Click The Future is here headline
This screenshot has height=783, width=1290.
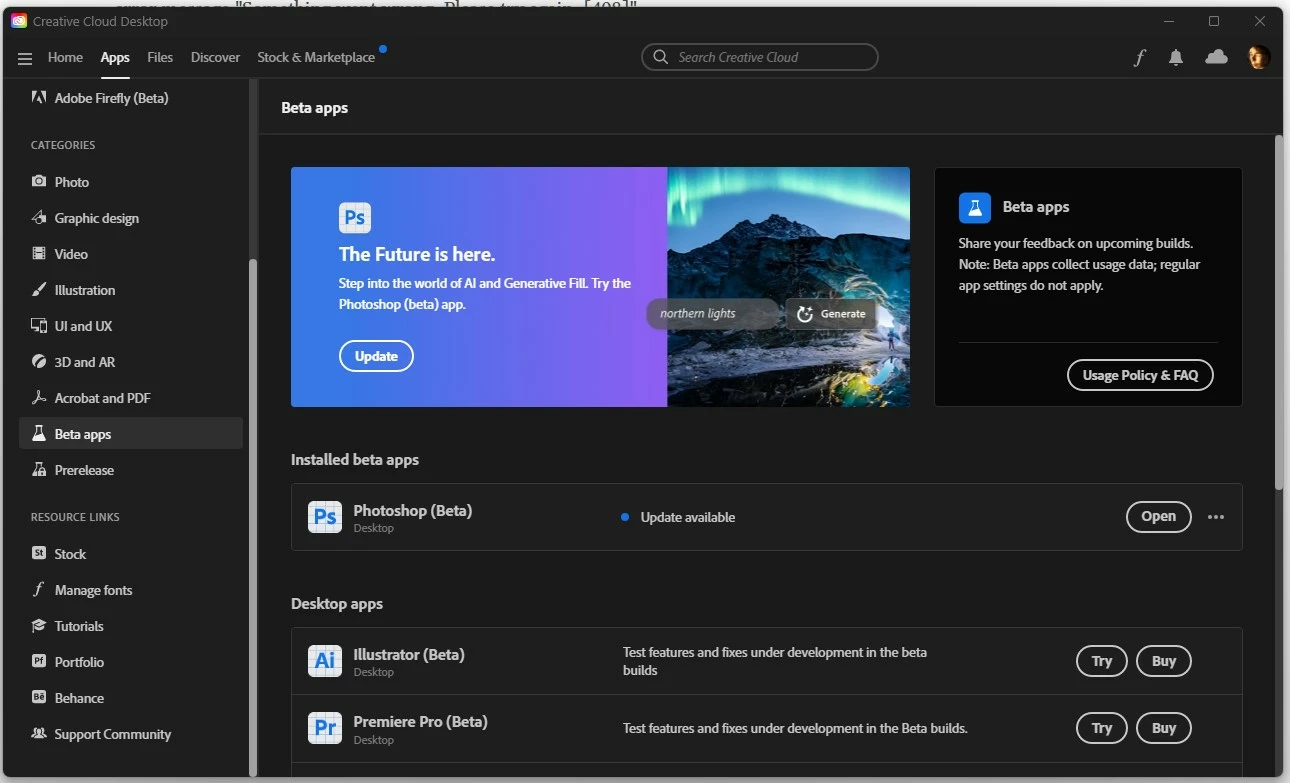tap(417, 254)
